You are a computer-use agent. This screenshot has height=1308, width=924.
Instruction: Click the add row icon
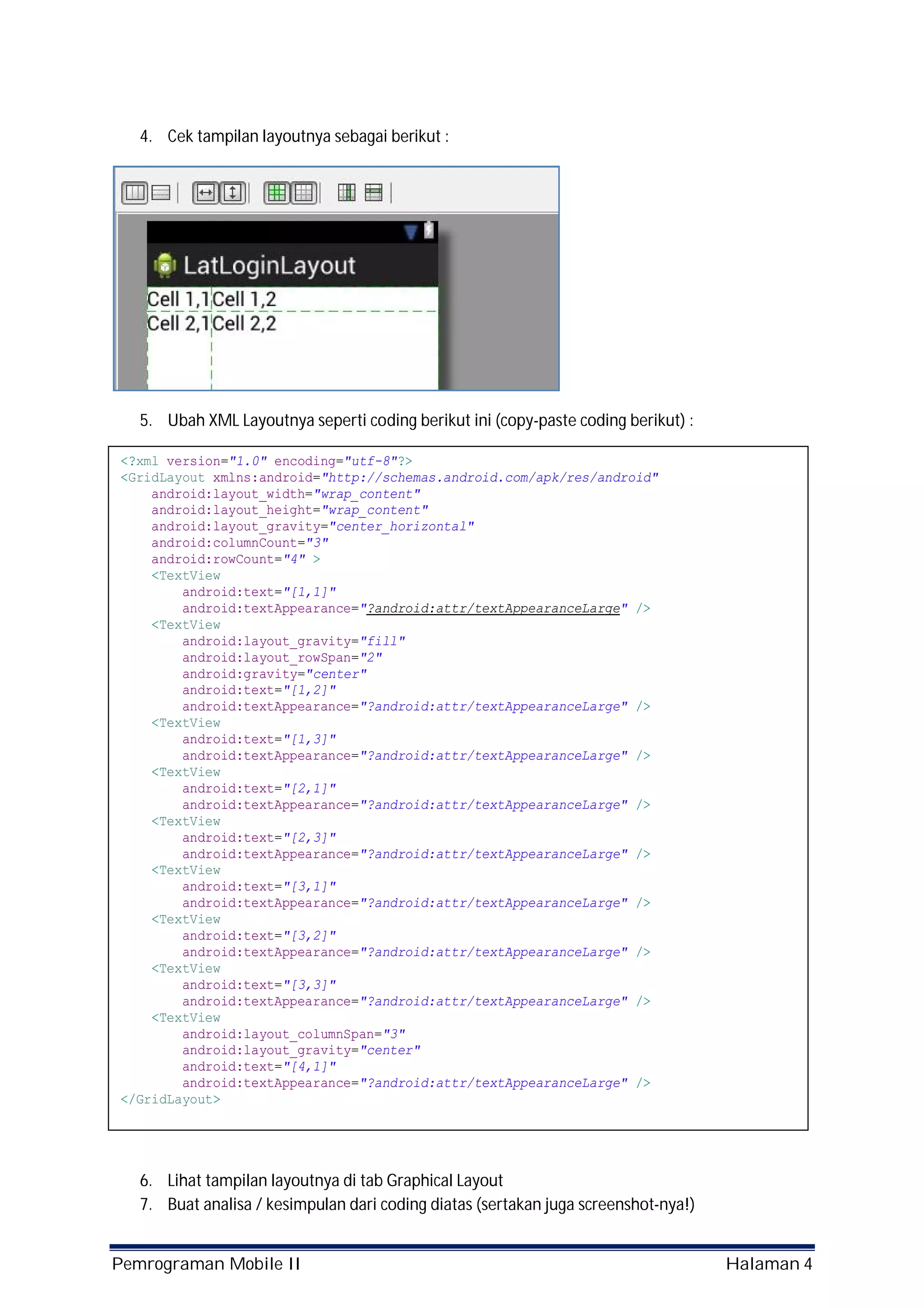374,193
